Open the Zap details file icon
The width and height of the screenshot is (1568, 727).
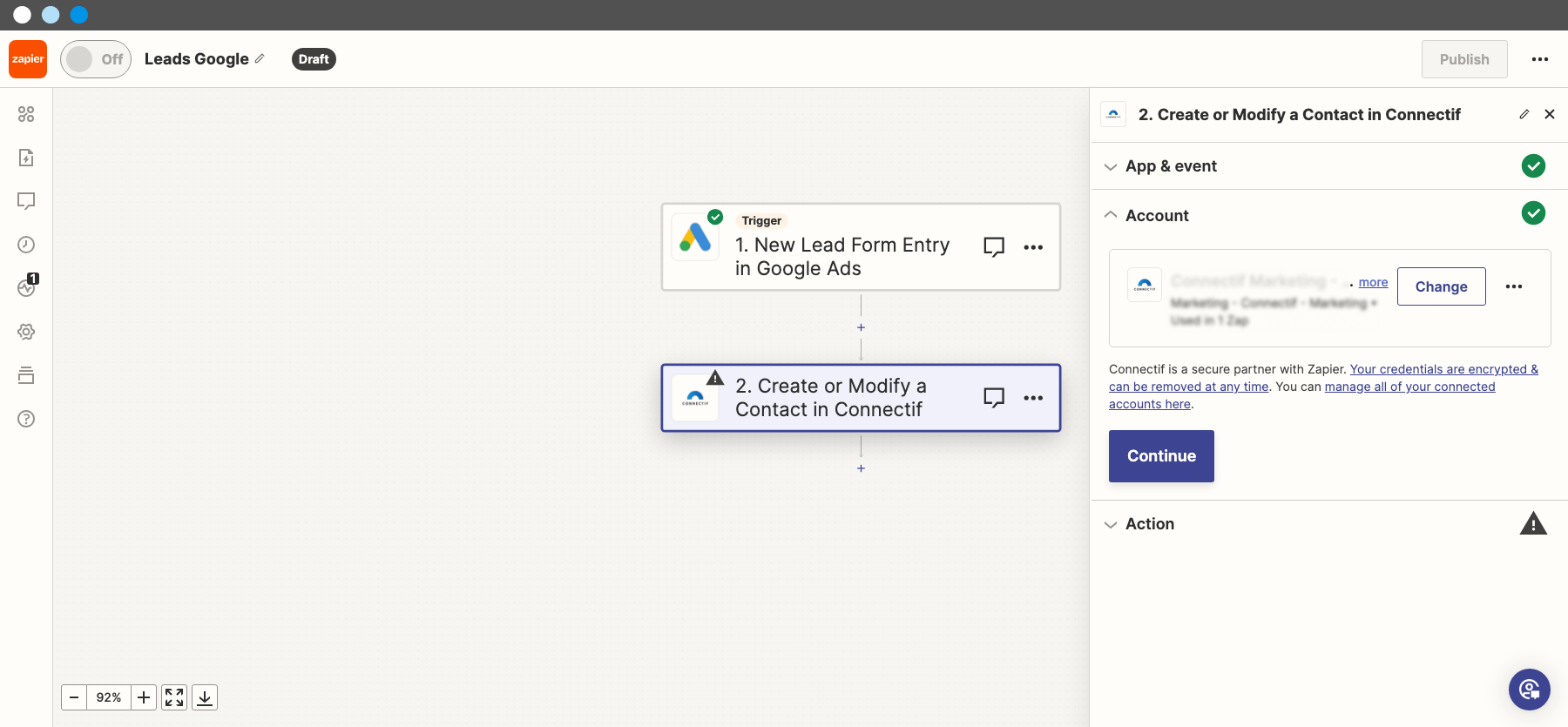26,158
